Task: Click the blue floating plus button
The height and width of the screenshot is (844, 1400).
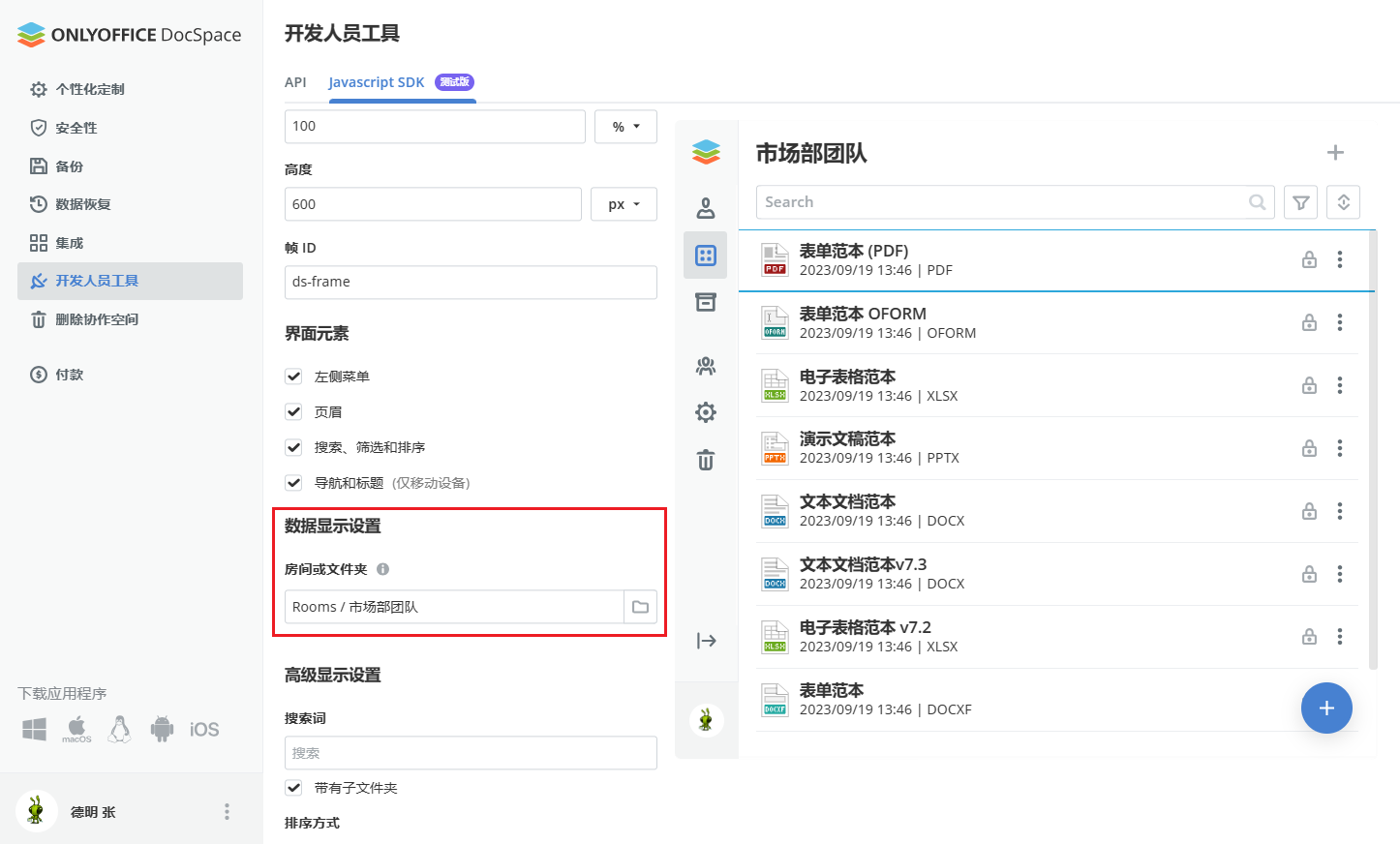Action: [x=1326, y=708]
